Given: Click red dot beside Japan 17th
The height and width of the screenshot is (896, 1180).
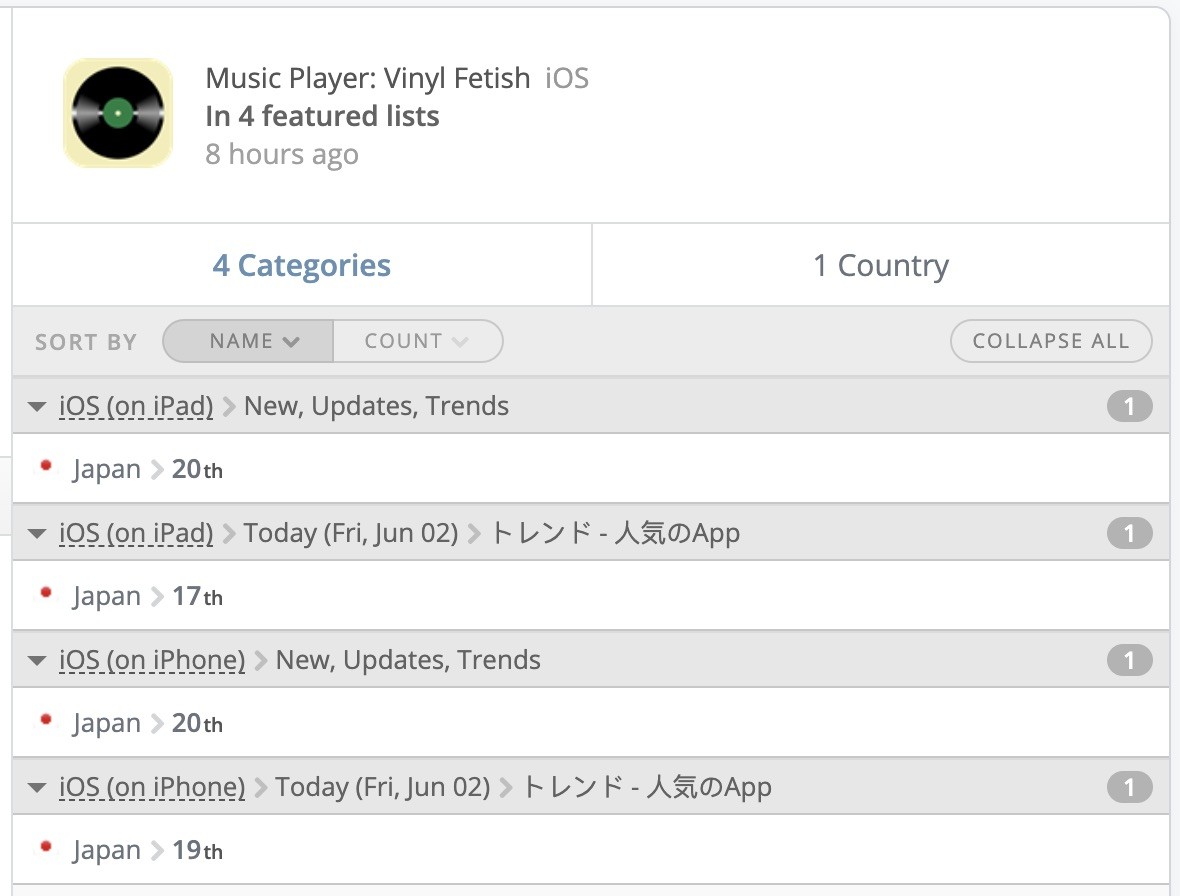Looking at the screenshot, I should [45, 593].
